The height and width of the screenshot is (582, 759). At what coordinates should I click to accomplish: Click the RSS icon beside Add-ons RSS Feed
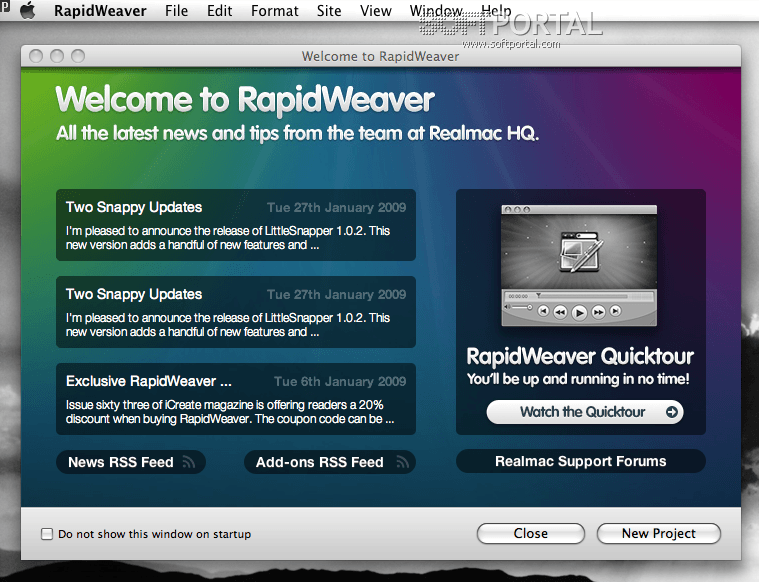(403, 462)
